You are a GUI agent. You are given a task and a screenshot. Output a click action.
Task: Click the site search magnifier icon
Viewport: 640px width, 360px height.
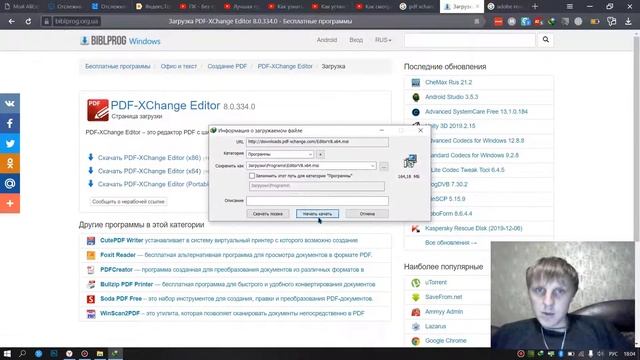pyautogui.click(x=545, y=40)
